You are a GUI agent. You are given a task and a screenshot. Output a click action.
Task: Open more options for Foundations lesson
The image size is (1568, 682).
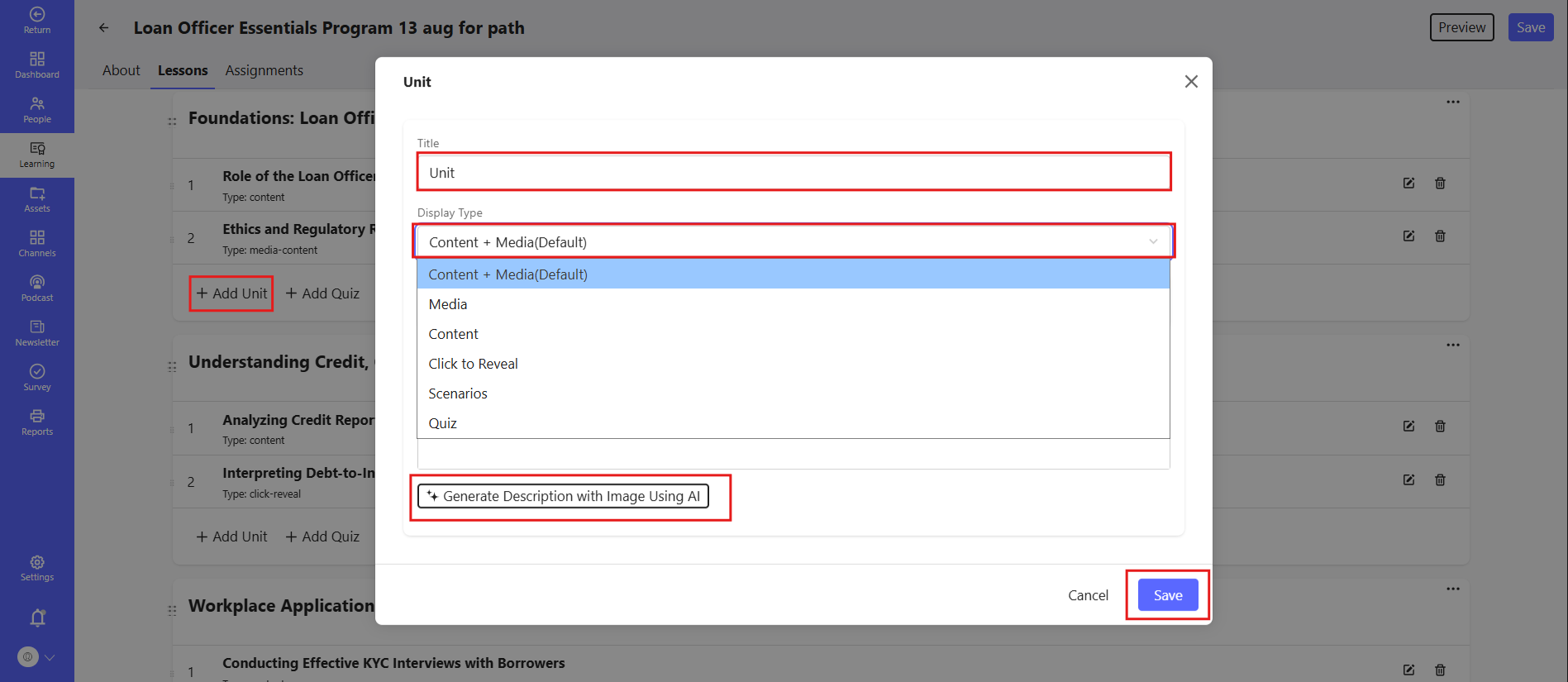coord(1453,102)
